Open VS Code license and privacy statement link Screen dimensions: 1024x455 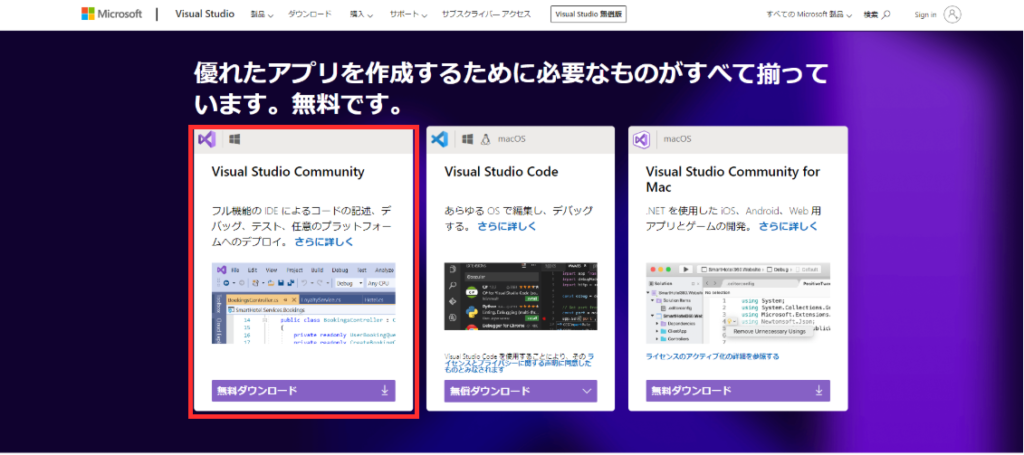[x=518, y=363]
